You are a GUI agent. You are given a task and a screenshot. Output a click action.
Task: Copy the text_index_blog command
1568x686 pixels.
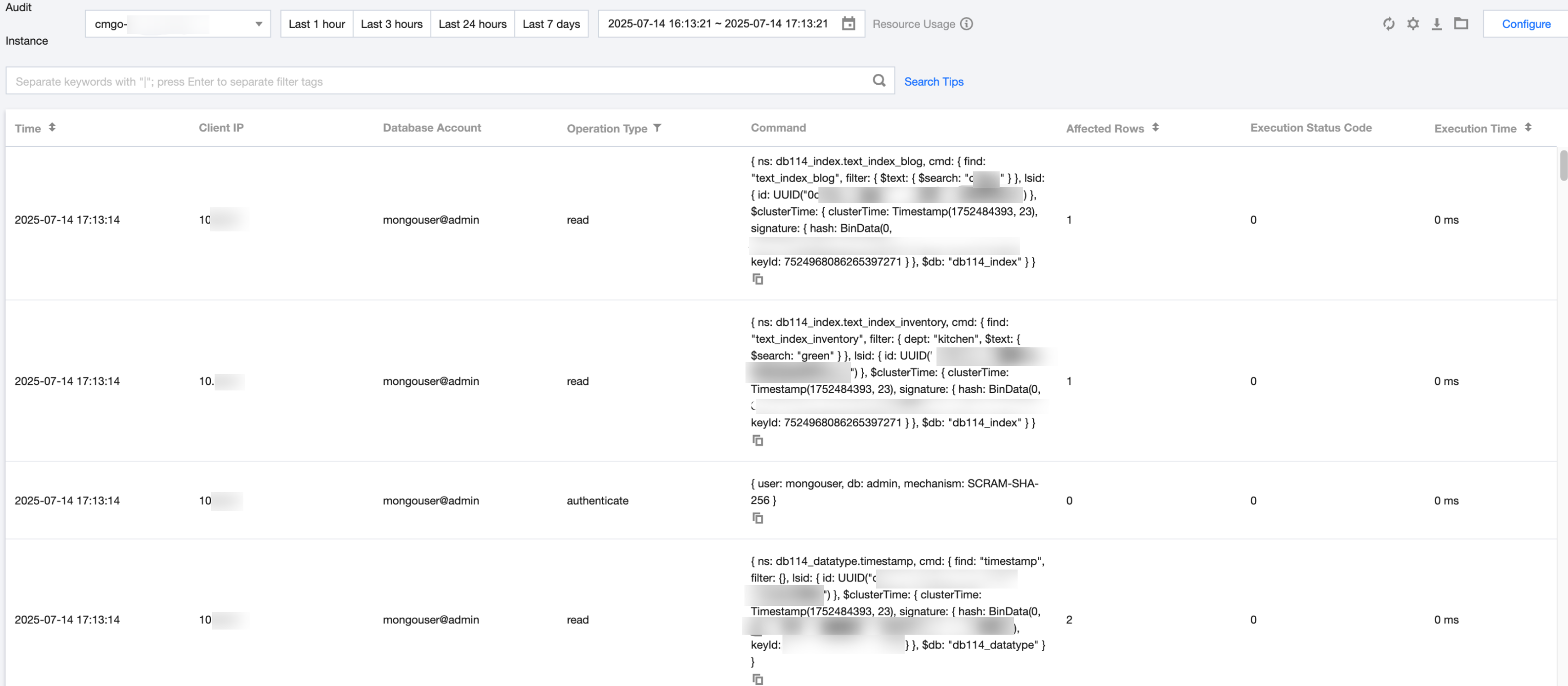coord(757,279)
